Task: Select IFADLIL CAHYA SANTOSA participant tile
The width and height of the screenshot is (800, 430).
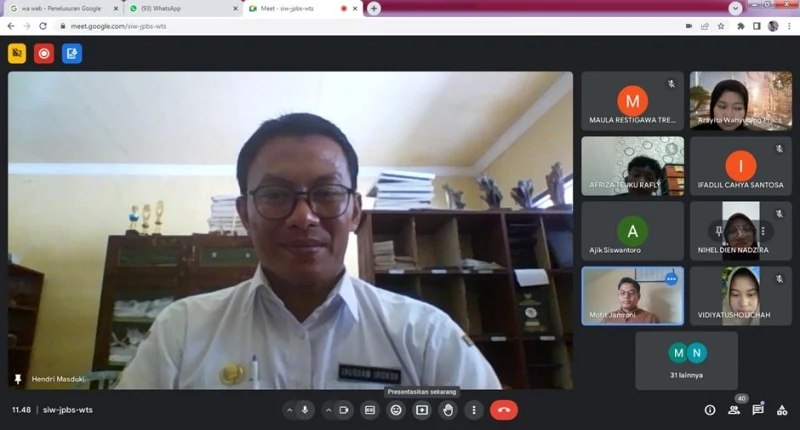Action: 741,166
